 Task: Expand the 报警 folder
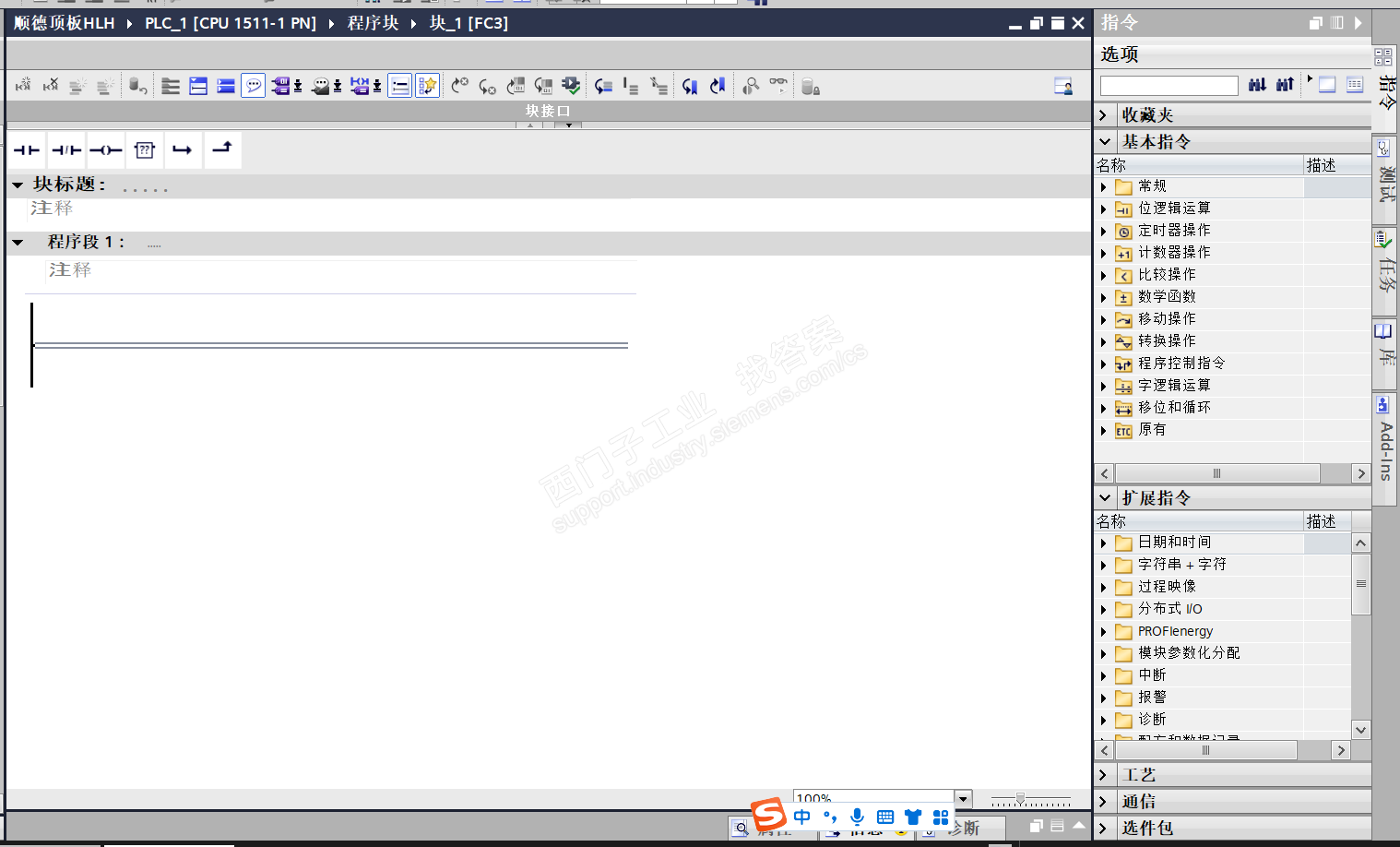[x=1104, y=698]
